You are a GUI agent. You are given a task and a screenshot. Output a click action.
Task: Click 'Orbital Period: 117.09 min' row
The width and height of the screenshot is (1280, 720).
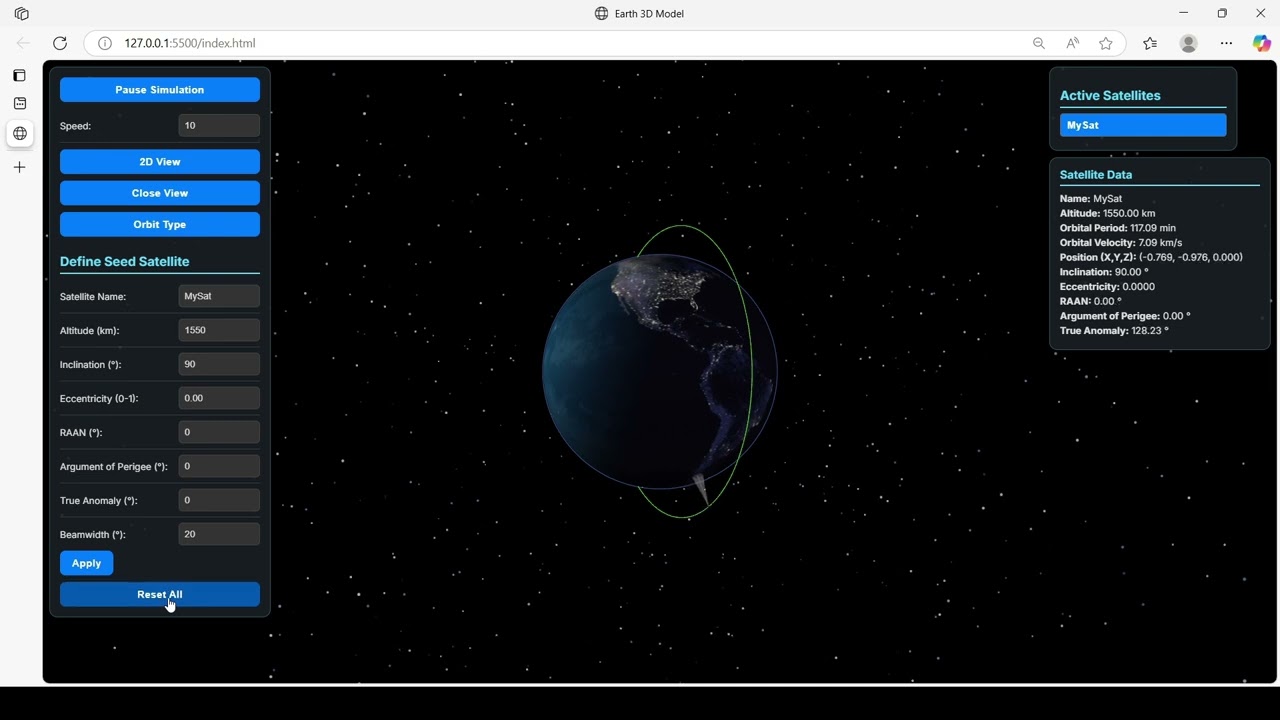tap(1118, 228)
